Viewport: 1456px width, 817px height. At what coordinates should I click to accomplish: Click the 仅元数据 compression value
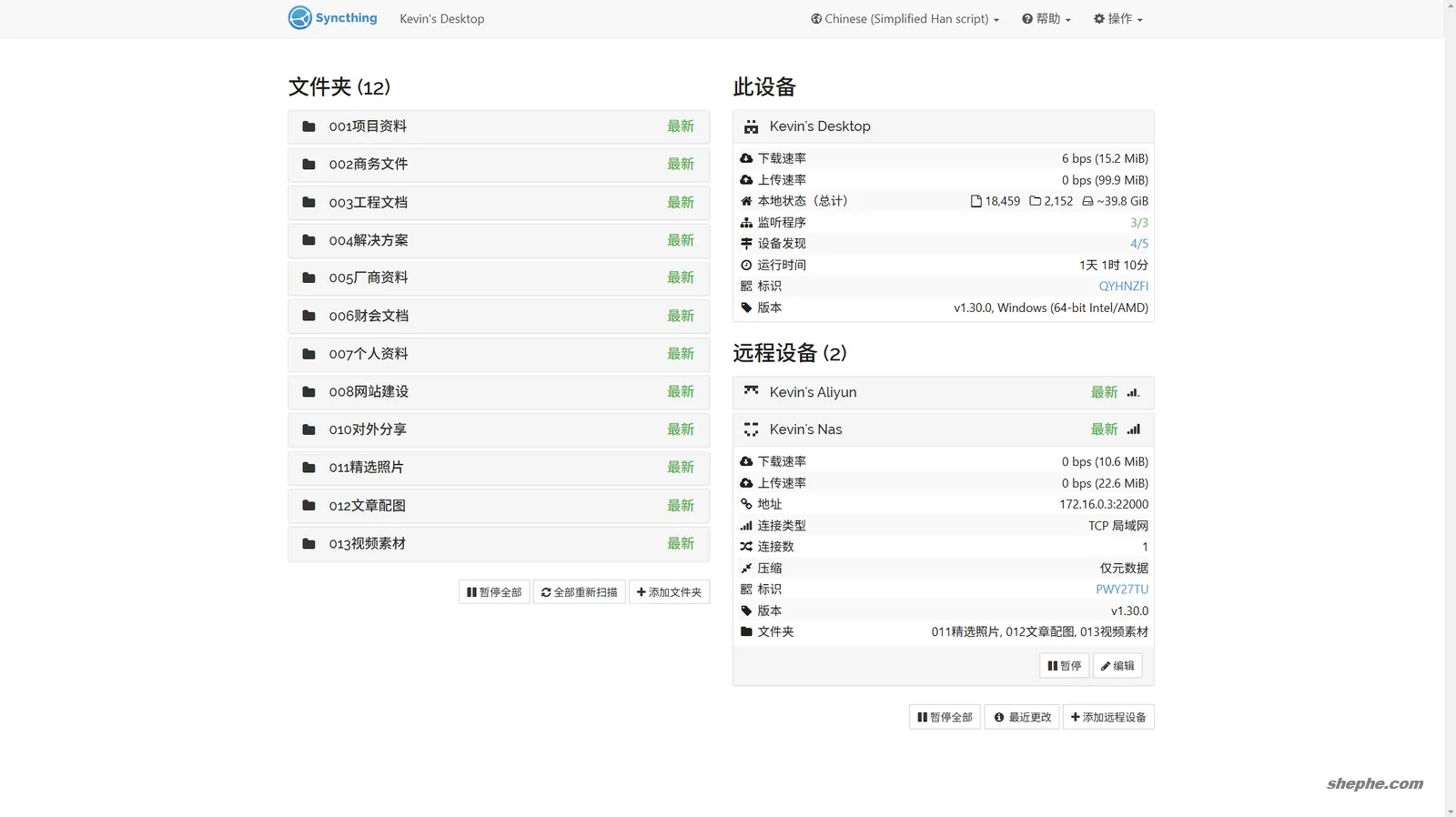coord(1124,568)
